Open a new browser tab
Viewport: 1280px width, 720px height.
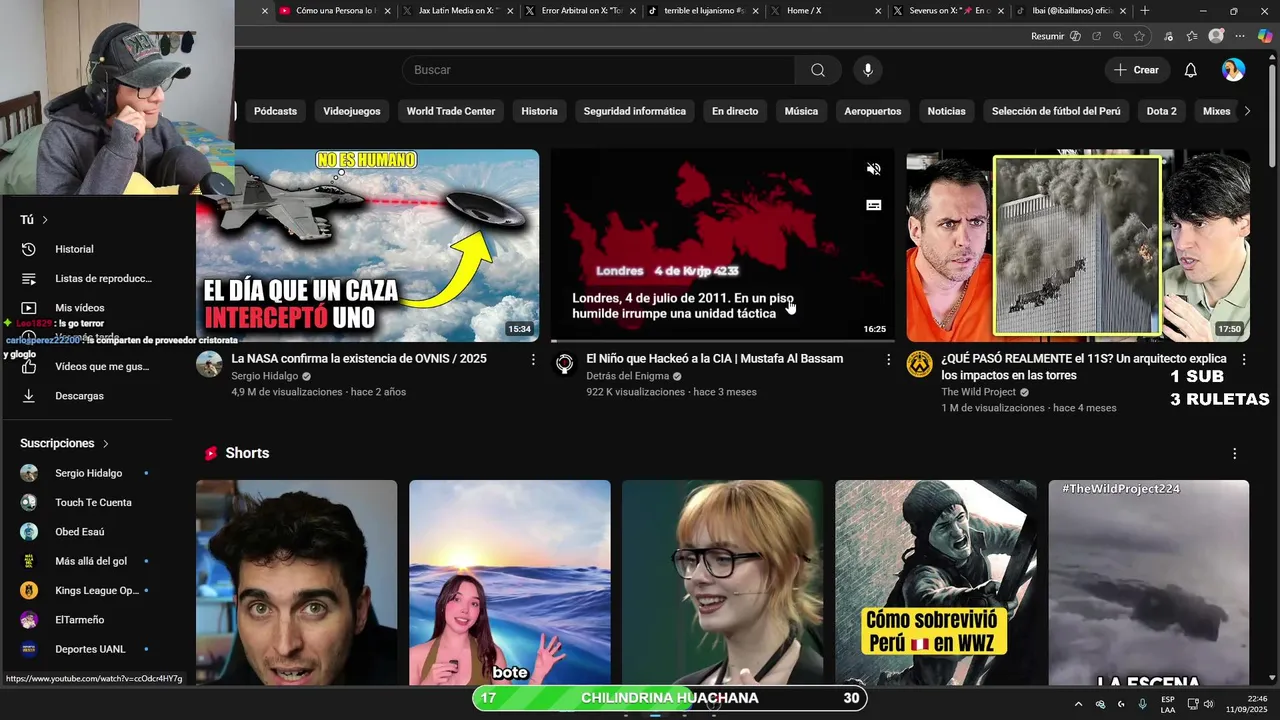[1145, 11]
